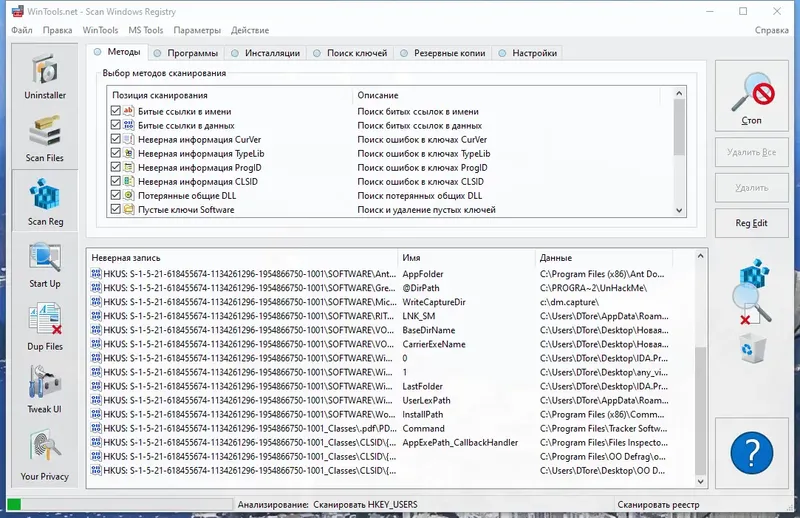Sort by 'Неверная запись' column header

pyautogui.click(x=242, y=258)
